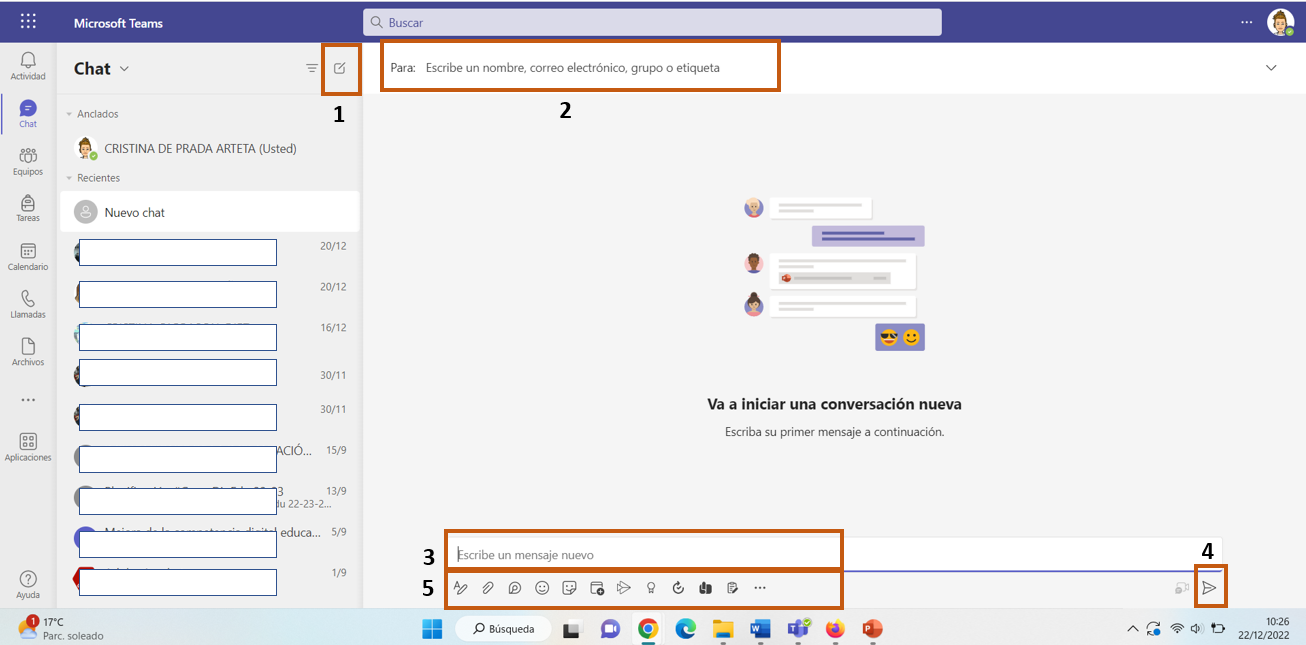This screenshot has height=645, width=1306.
Task: Open the Updates icon in compose toolbar
Action: [678, 588]
